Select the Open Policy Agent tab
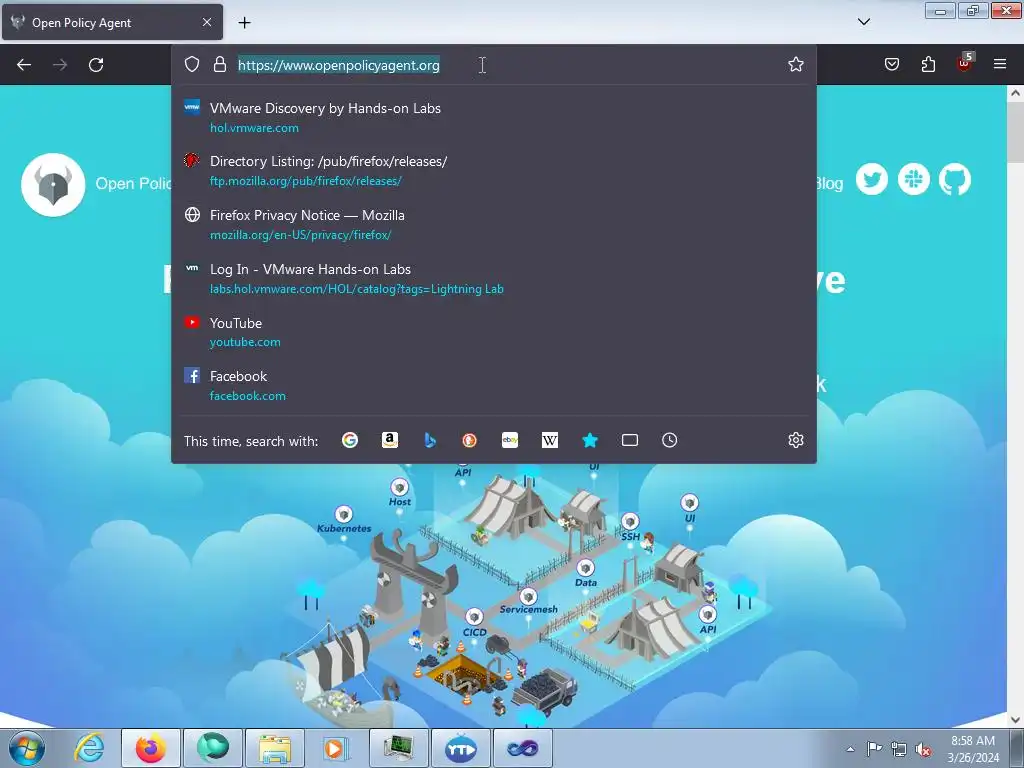 point(112,22)
